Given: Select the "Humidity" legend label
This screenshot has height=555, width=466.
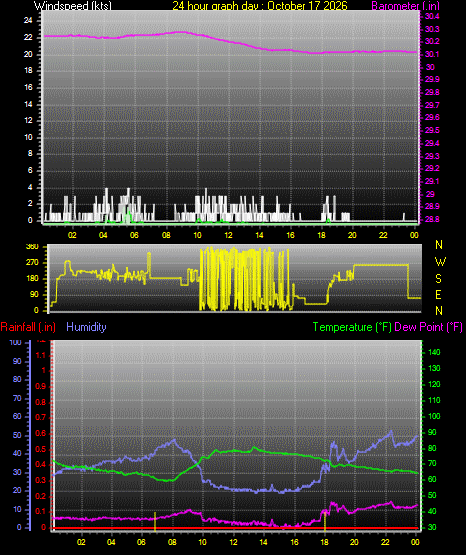Looking at the screenshot, I should pos(86,327).
